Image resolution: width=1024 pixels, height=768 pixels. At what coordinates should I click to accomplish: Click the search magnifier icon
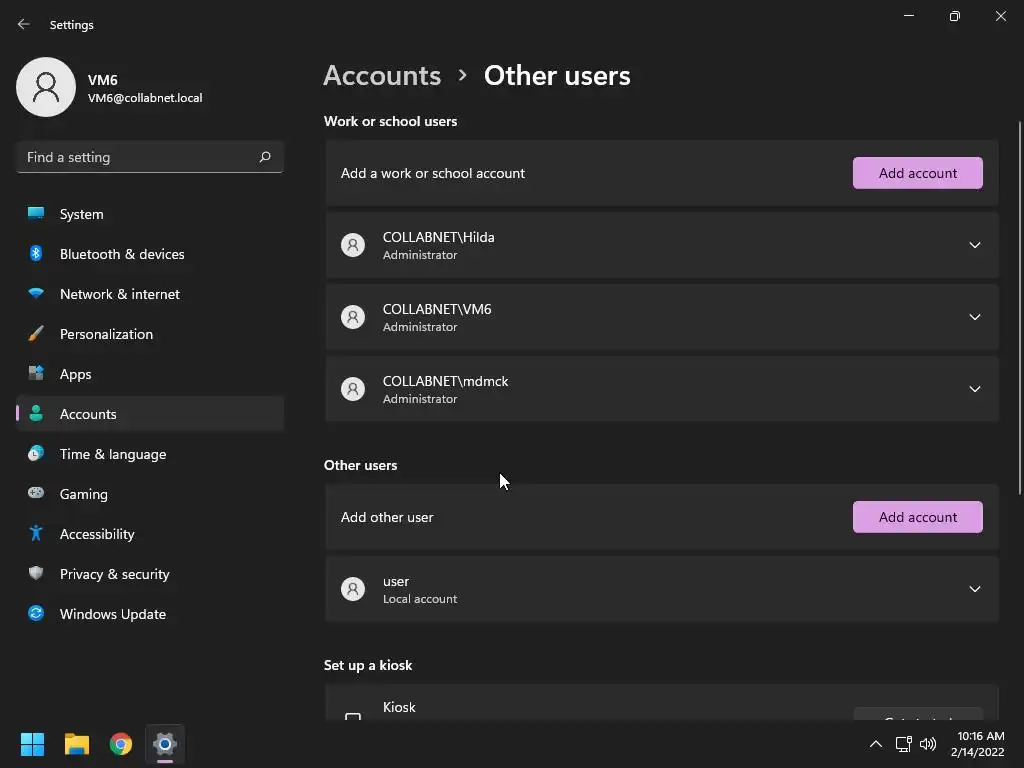click(265, 157)
